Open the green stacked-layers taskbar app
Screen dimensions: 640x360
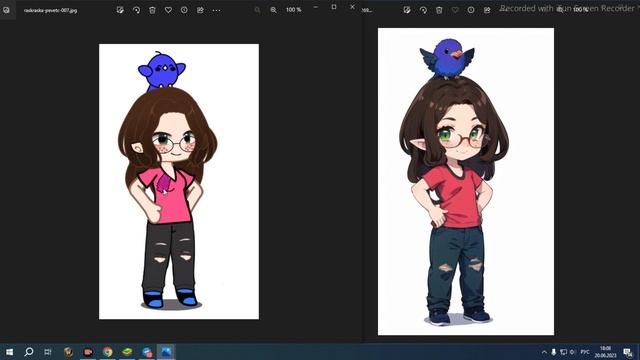pyautogui.click(x=127, y=351)
